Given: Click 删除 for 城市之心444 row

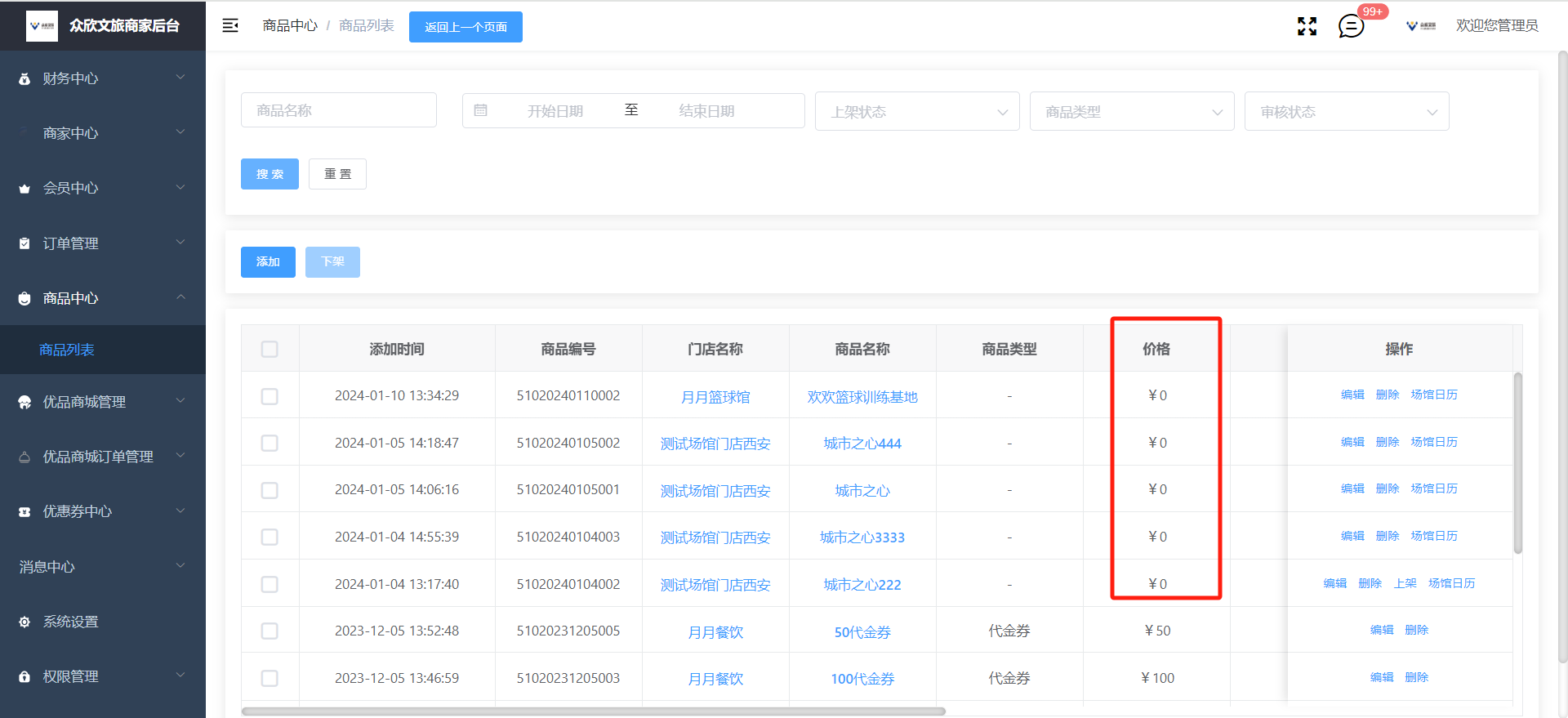Looking at the screenshot, I should [1388, 442].
